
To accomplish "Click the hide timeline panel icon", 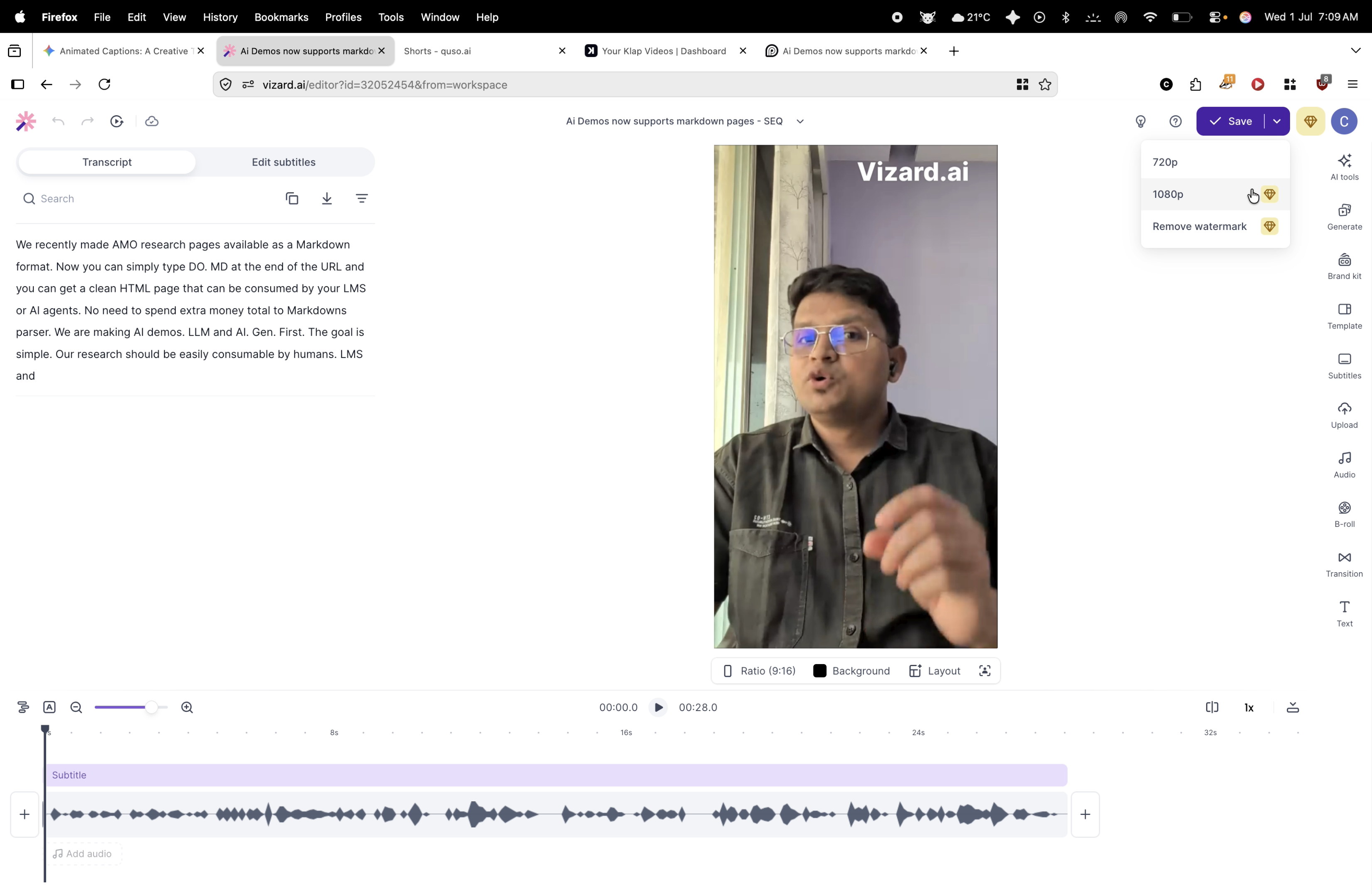I will (x=1293, y=707).
